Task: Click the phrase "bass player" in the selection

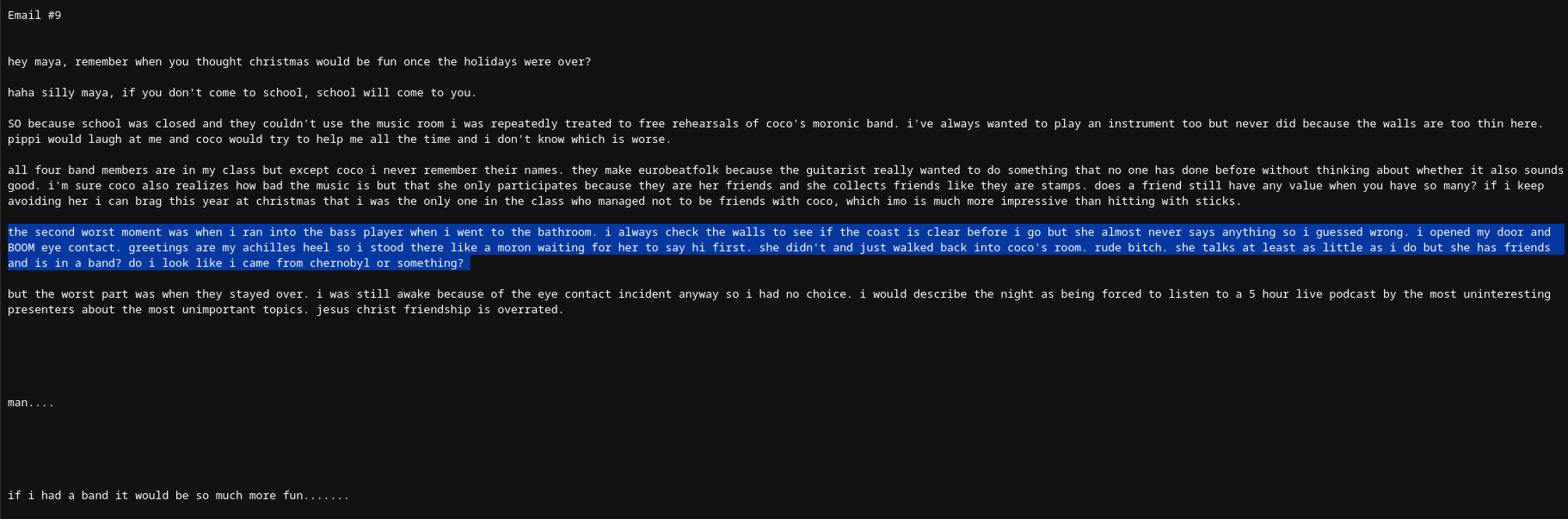Action: [x=366, y=232]
